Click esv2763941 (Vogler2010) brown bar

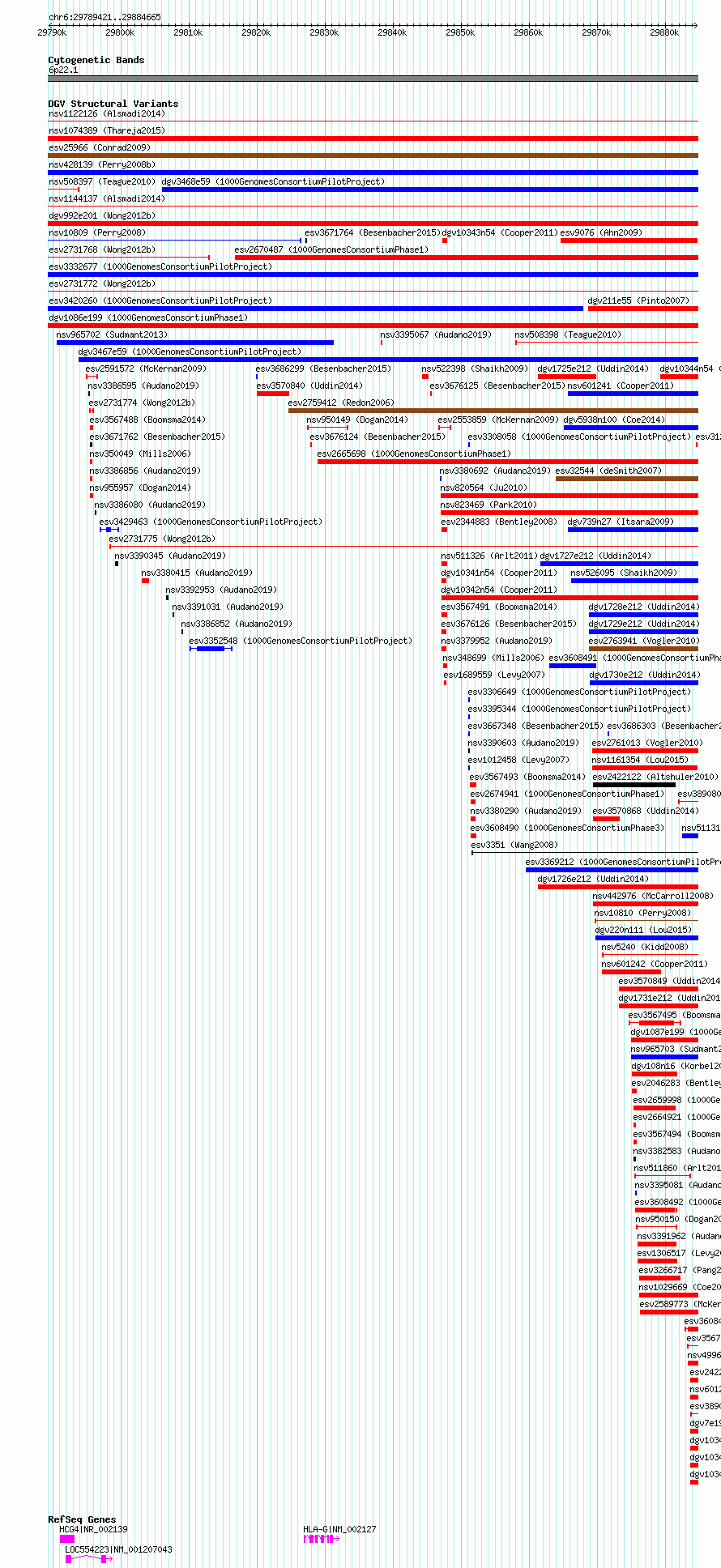(x=643, y=649)
